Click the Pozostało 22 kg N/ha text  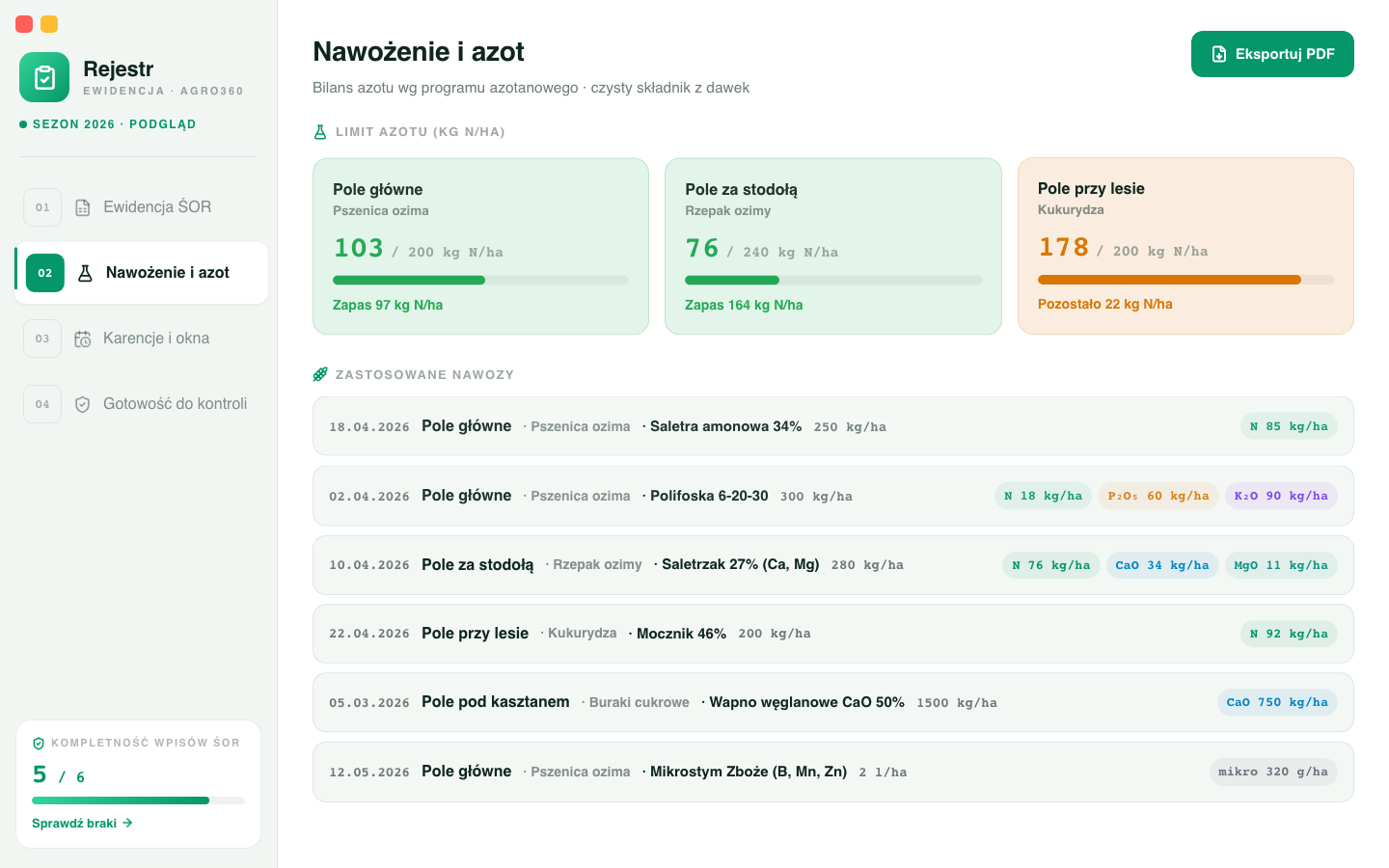(1105, 304)
